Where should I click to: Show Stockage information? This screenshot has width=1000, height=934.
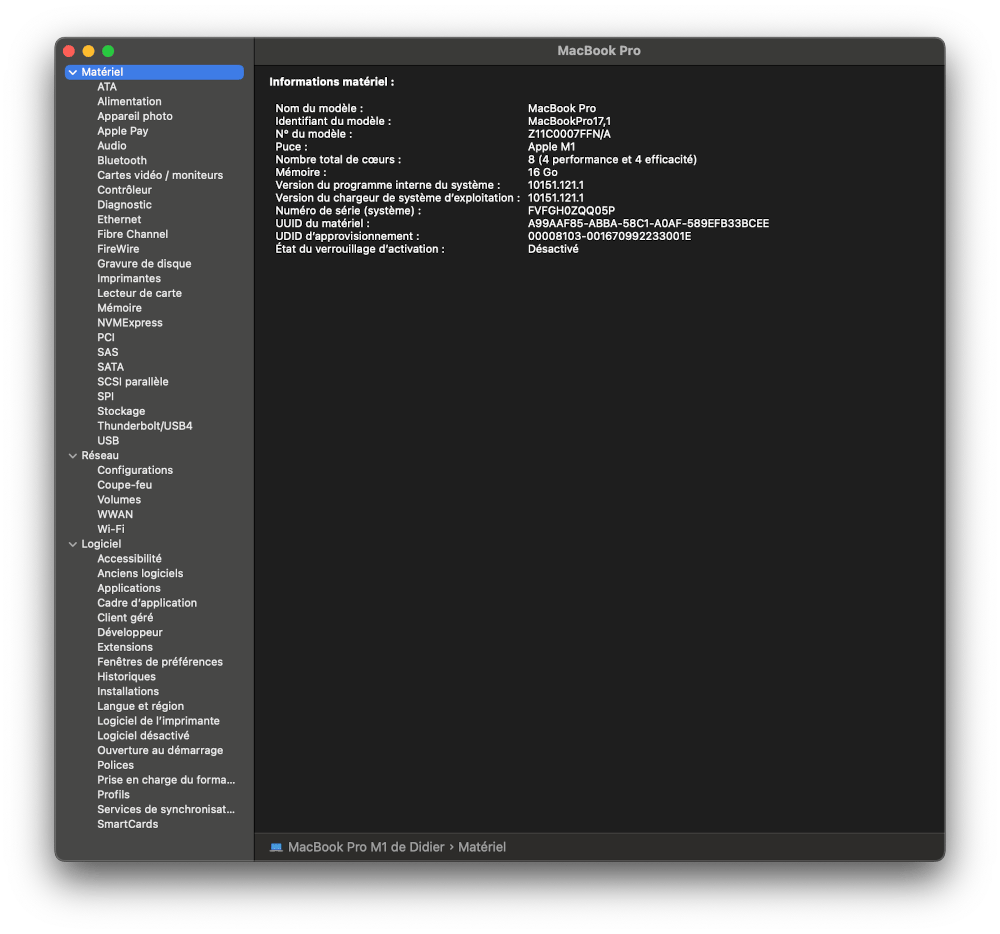coord(121,411)
